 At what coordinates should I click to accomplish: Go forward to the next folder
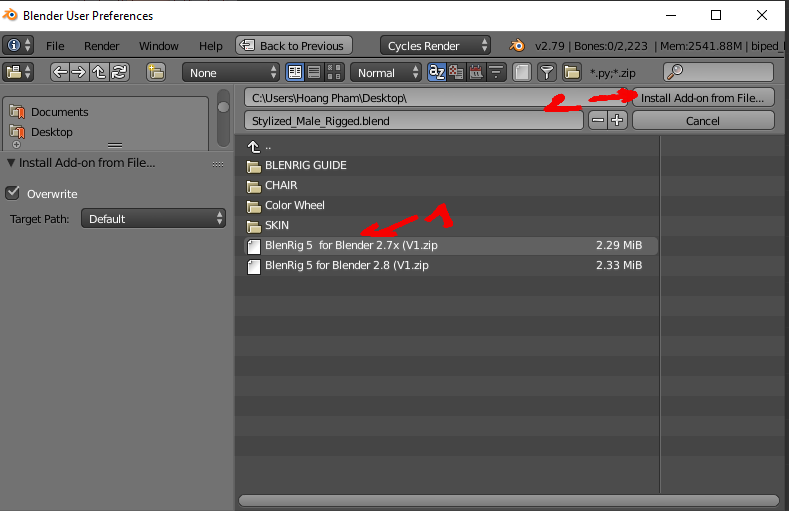79,72
